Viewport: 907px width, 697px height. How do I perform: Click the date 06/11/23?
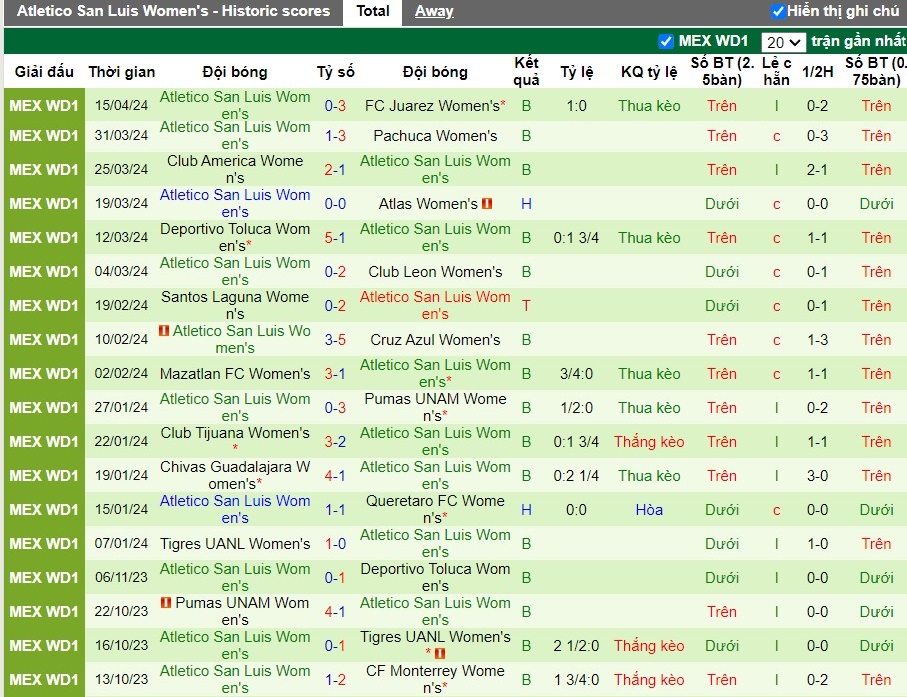(121, 577)
